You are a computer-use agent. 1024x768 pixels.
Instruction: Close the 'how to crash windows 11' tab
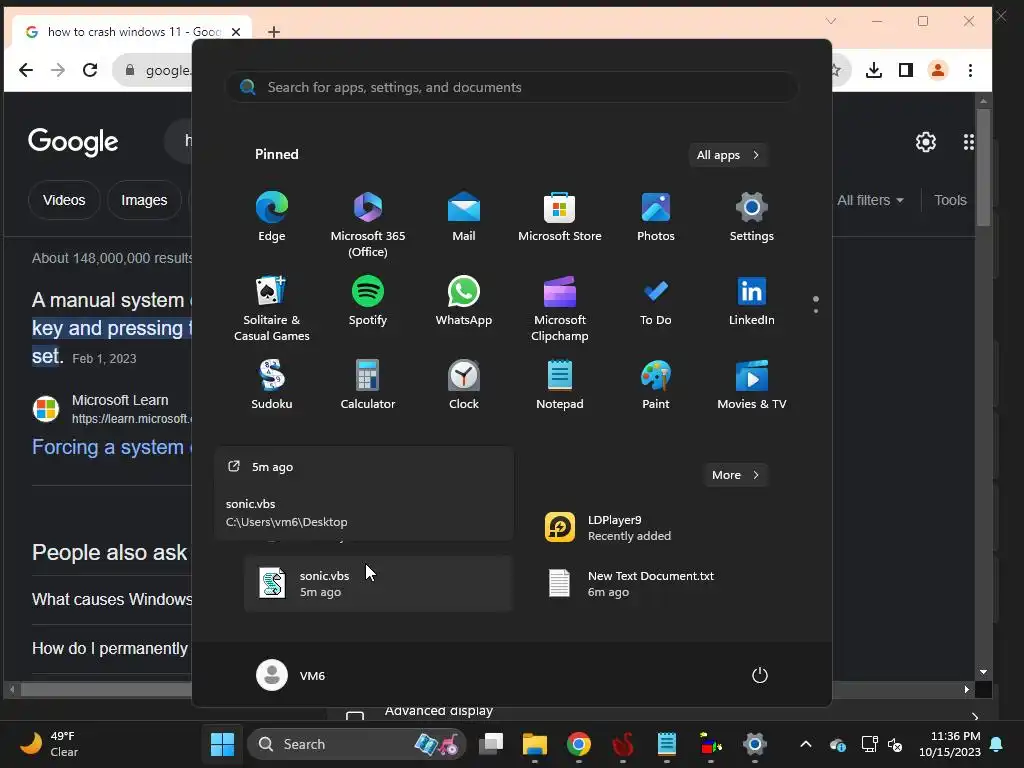[x=236, y=31]
